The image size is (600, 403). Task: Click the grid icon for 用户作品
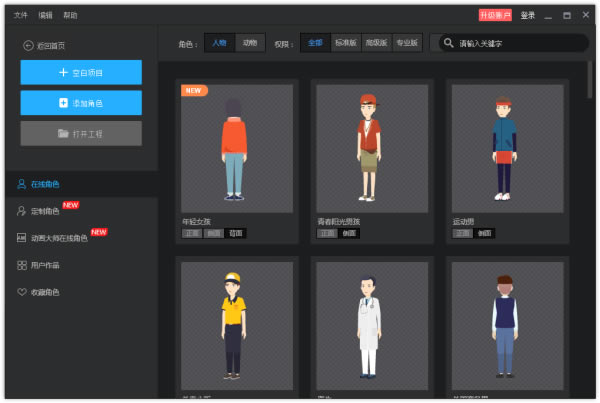pyautogui.click(x=21, y=265)
